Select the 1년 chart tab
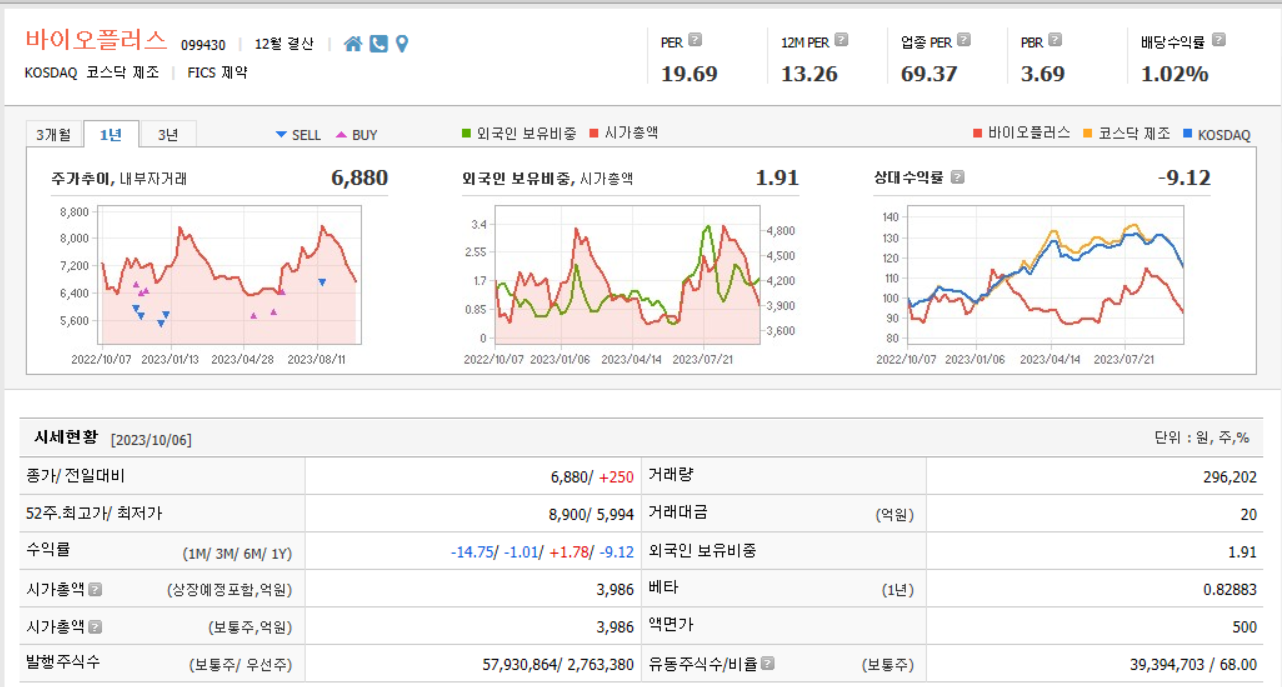1282x687 pixels. 111,134
